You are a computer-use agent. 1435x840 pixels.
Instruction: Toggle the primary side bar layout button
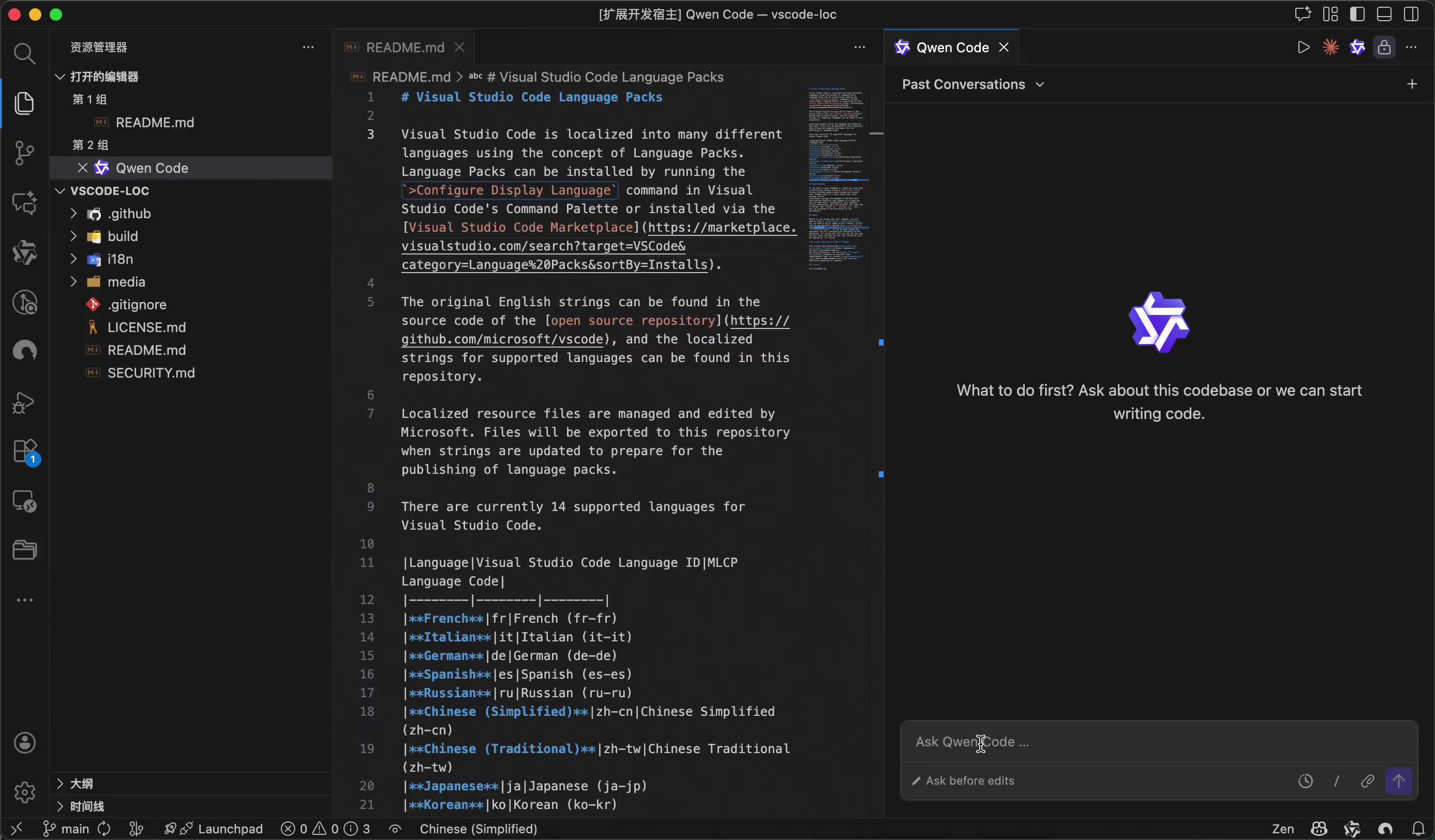1357,14
